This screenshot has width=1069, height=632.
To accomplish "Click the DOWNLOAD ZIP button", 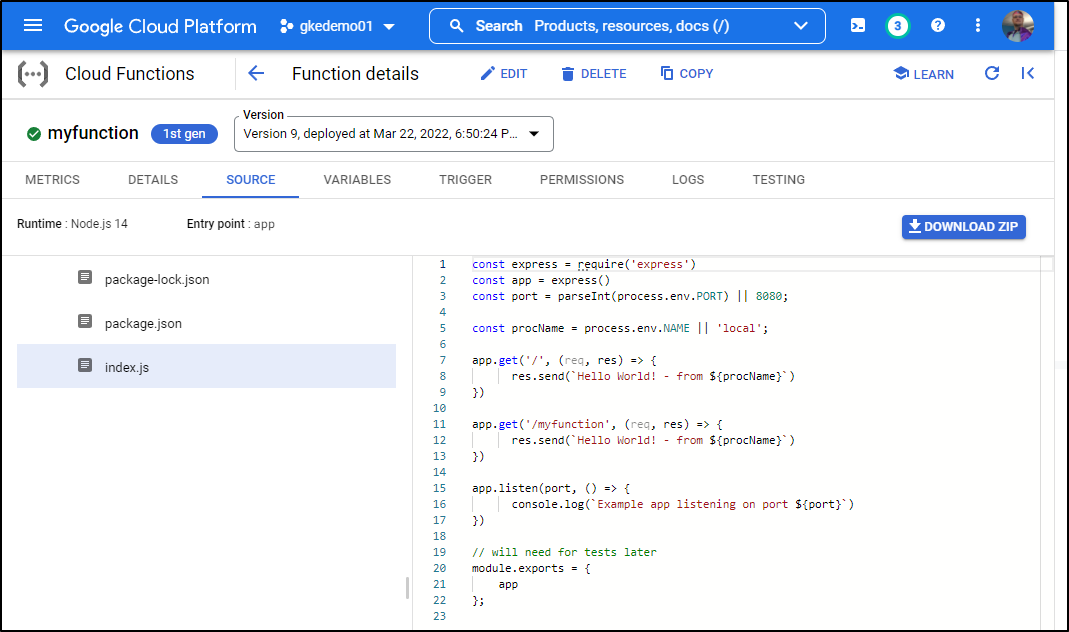I will 963,227.
